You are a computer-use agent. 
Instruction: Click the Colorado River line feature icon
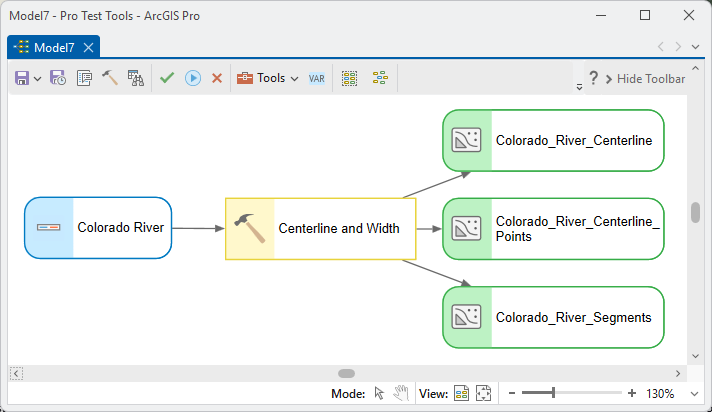[x=49, y=227]
